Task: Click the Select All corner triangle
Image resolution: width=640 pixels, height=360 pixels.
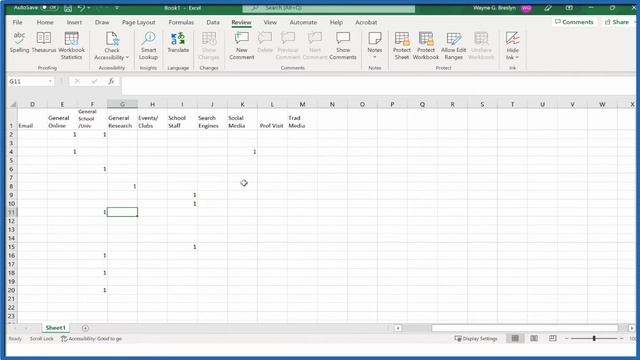Action: click(13, 104)
